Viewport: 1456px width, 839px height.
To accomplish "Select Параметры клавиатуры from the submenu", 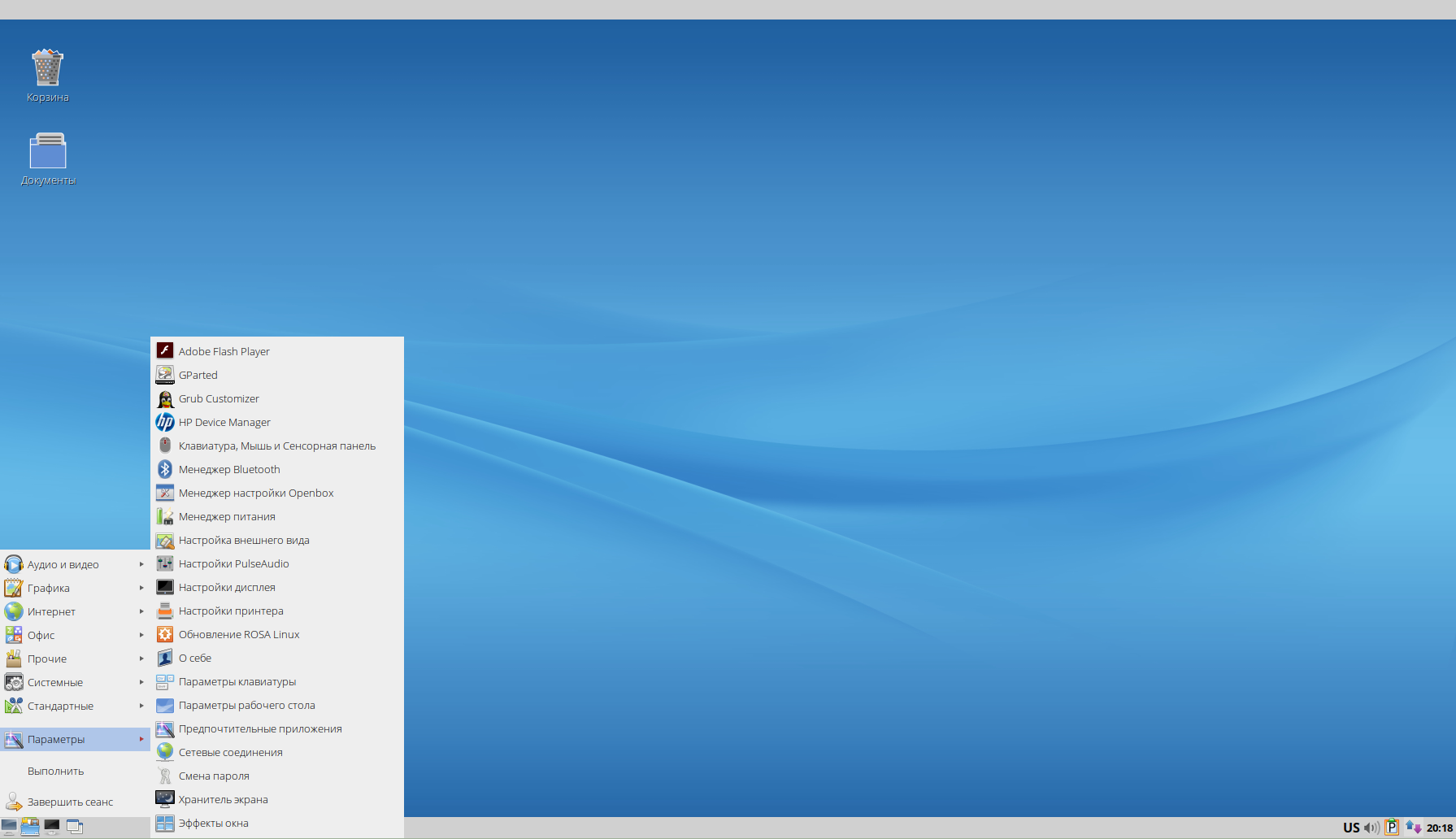I will (x=277, y=681).
